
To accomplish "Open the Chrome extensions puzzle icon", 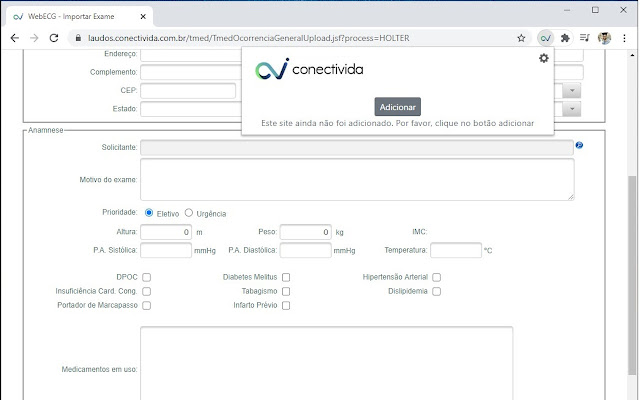I will click(x=565, y=38).
